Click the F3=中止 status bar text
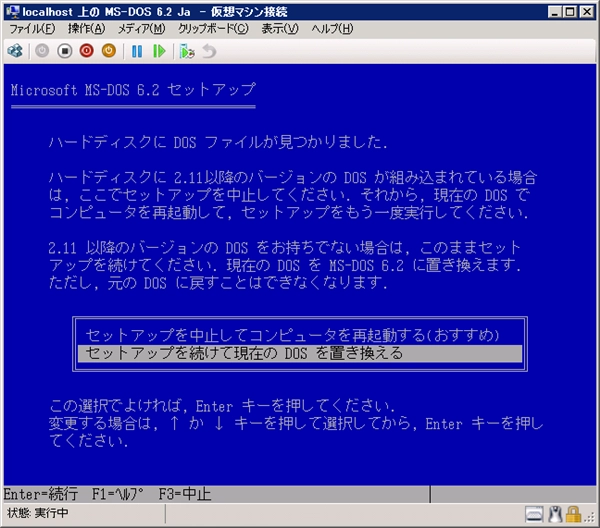This screenshot has width=600, height=528. 185,494
